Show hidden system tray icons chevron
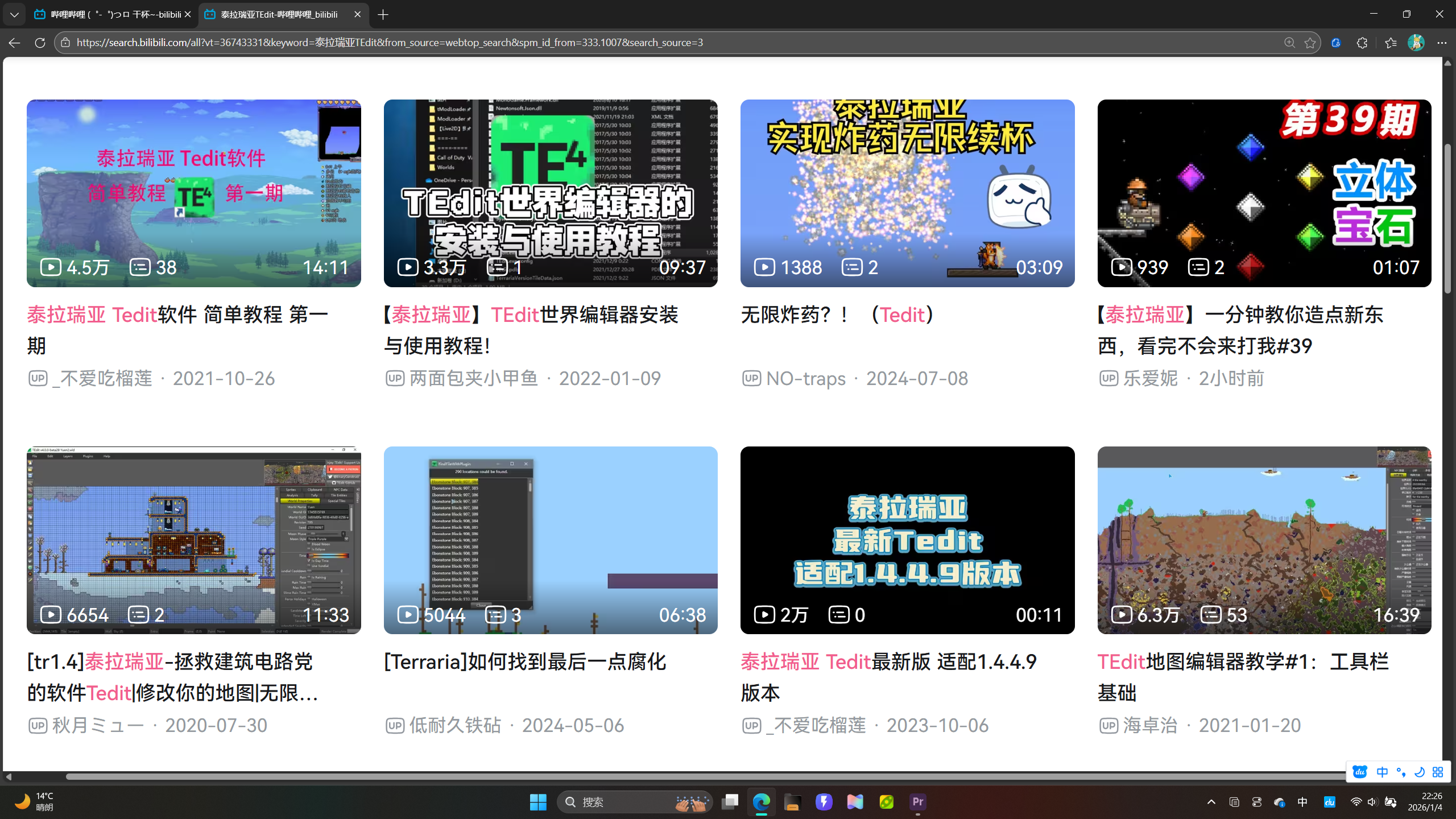 coord(1211,802)
